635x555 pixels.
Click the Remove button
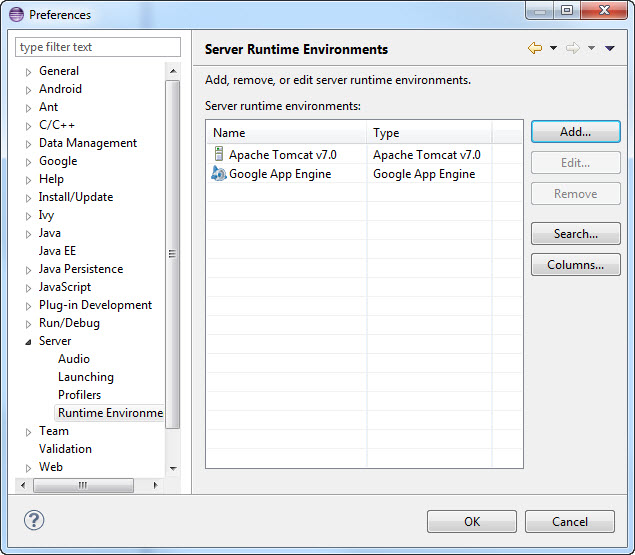[x=575, y=194]
